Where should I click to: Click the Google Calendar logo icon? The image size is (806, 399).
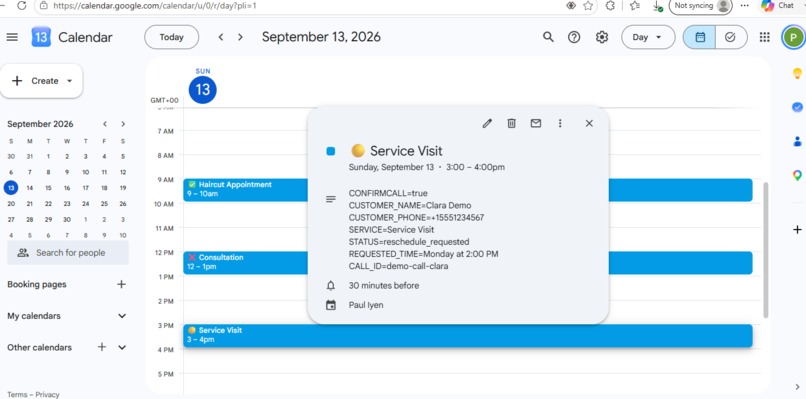(41, 37)
